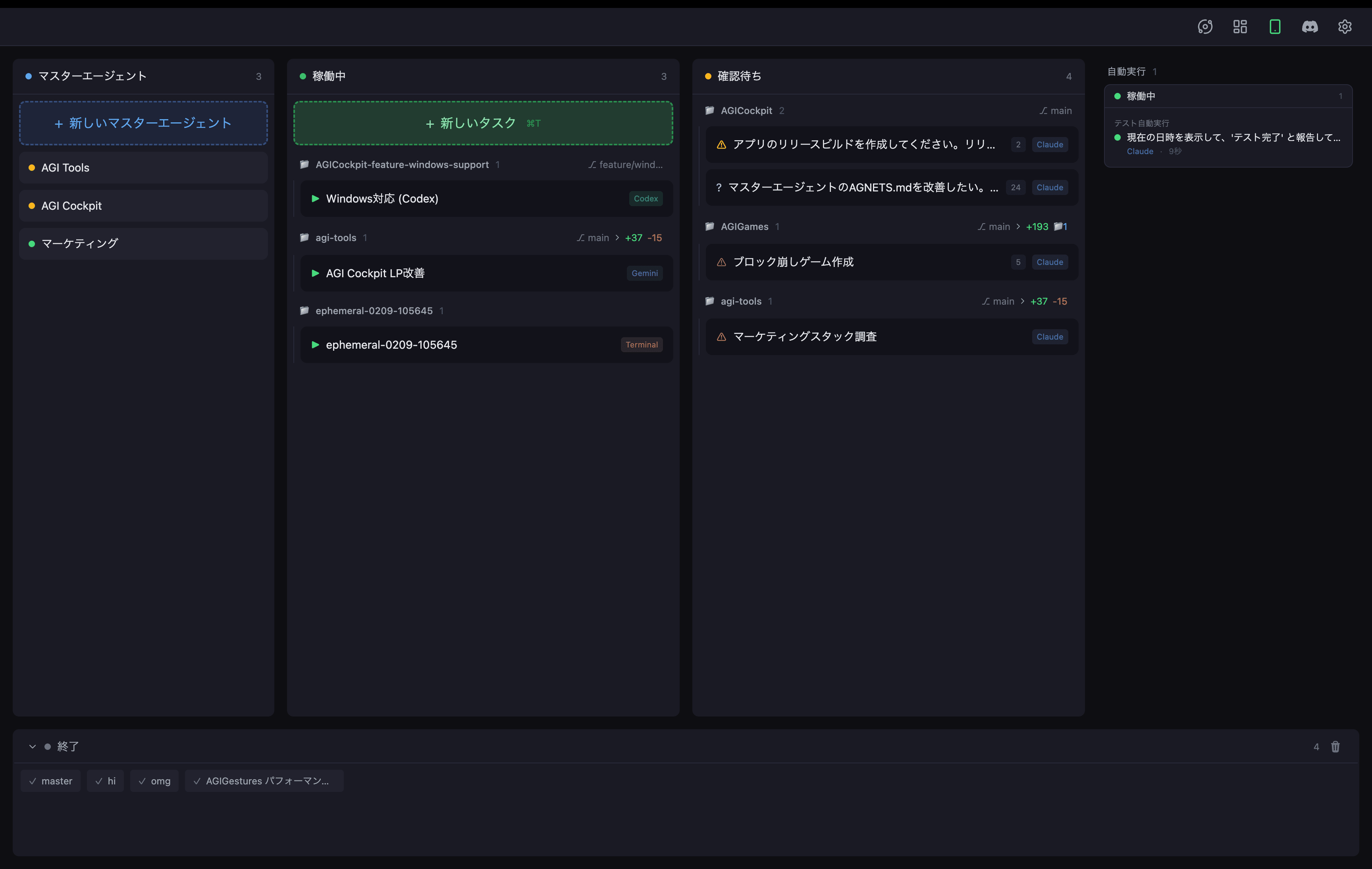This screenshot has width=1372, height=869.
Task: Click + 新しいマスターエージェント button
Action: [x=143, y=123]
